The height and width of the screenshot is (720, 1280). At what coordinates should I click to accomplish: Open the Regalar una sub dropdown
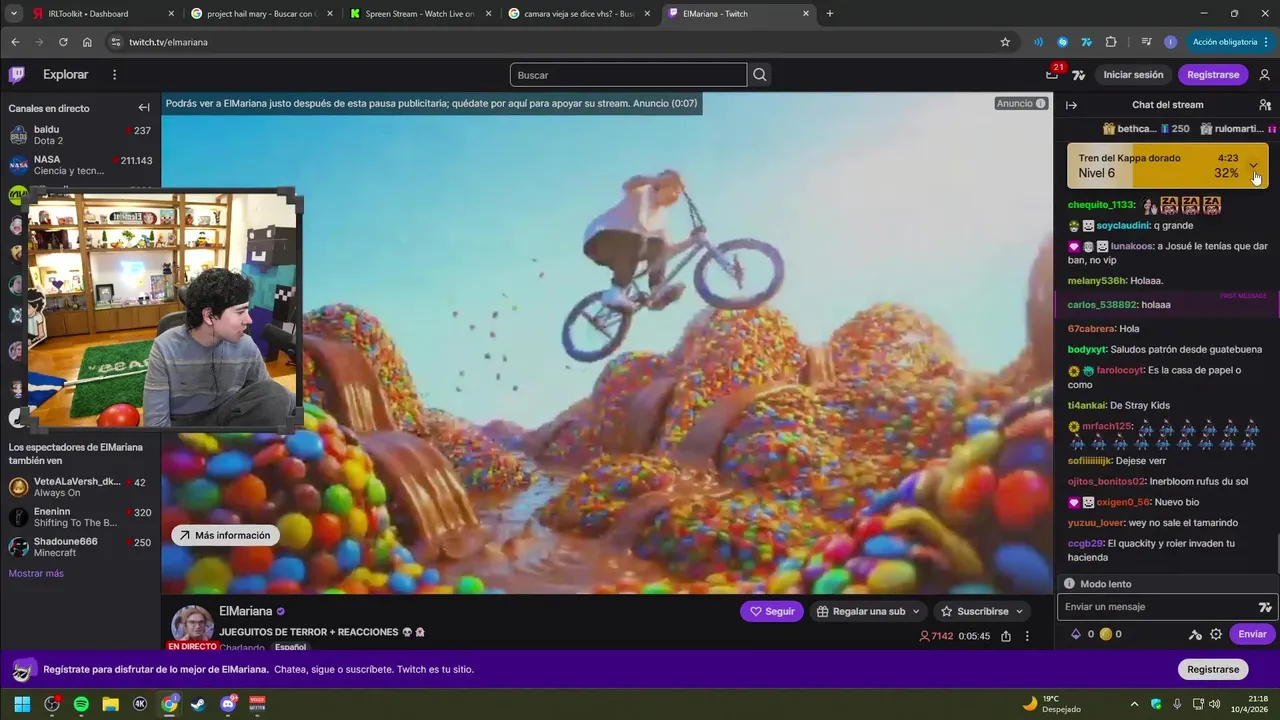(x=869, y=611)
